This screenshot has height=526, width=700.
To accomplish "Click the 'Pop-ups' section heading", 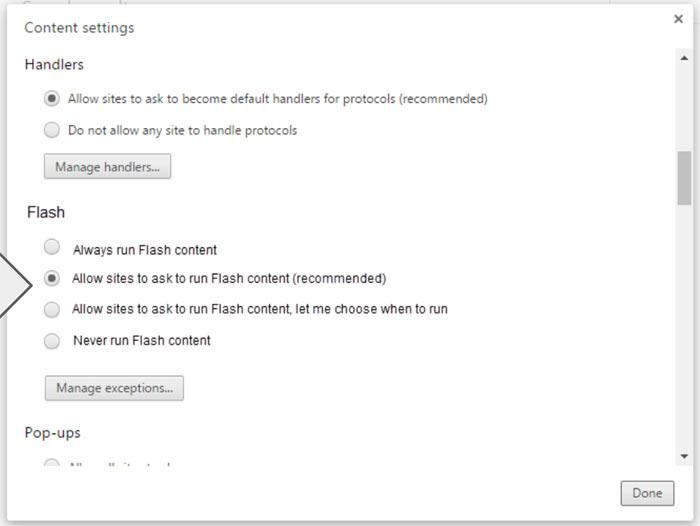I will (53, 433).
